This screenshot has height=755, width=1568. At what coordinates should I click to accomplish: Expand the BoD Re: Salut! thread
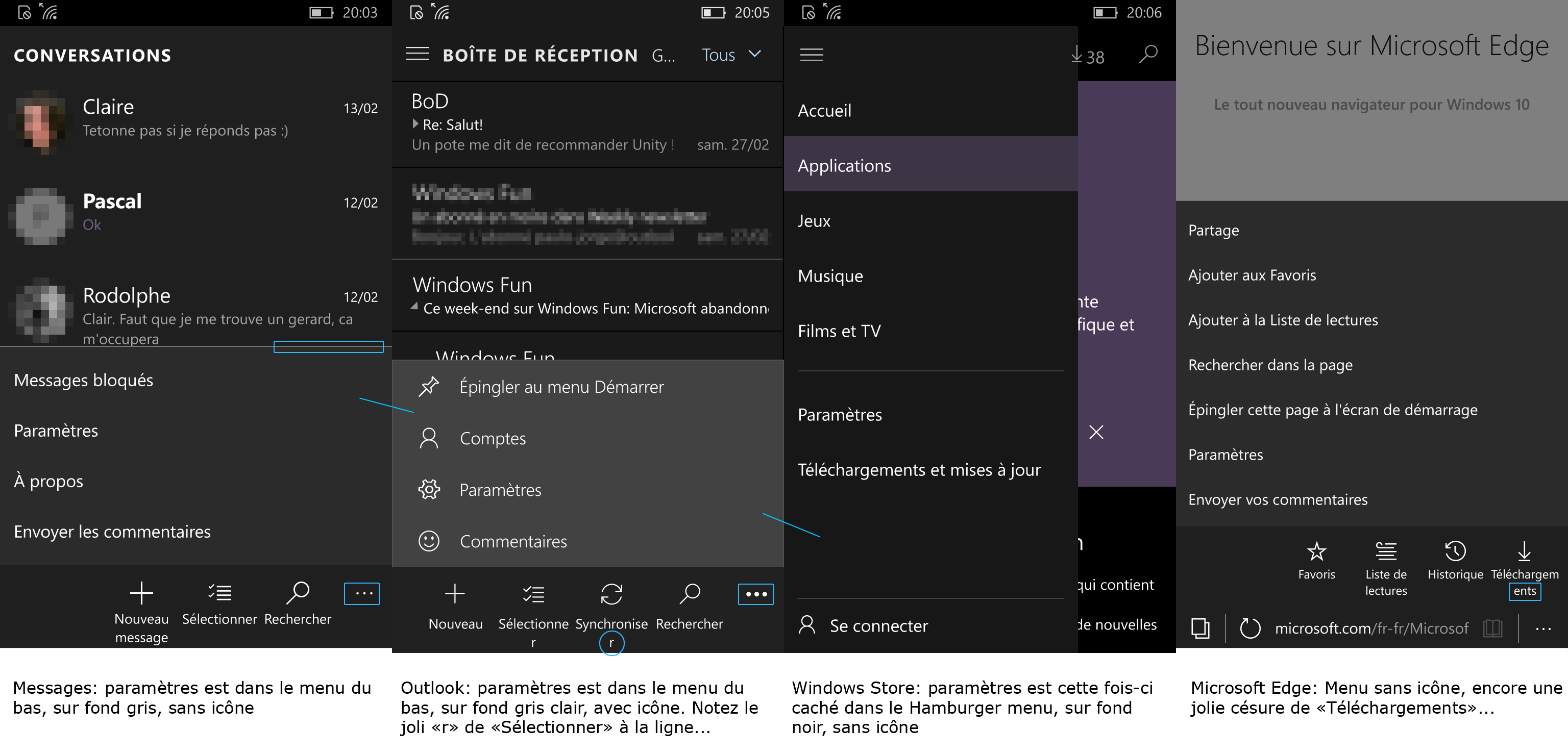(415, 124)
